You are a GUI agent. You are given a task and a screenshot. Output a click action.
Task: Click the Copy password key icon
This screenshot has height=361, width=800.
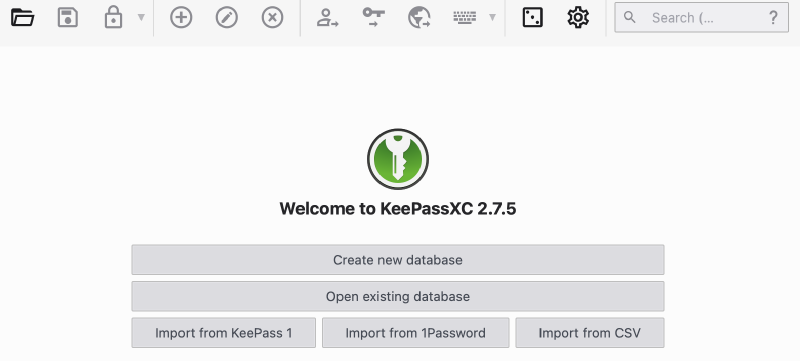tap(373, 17)
